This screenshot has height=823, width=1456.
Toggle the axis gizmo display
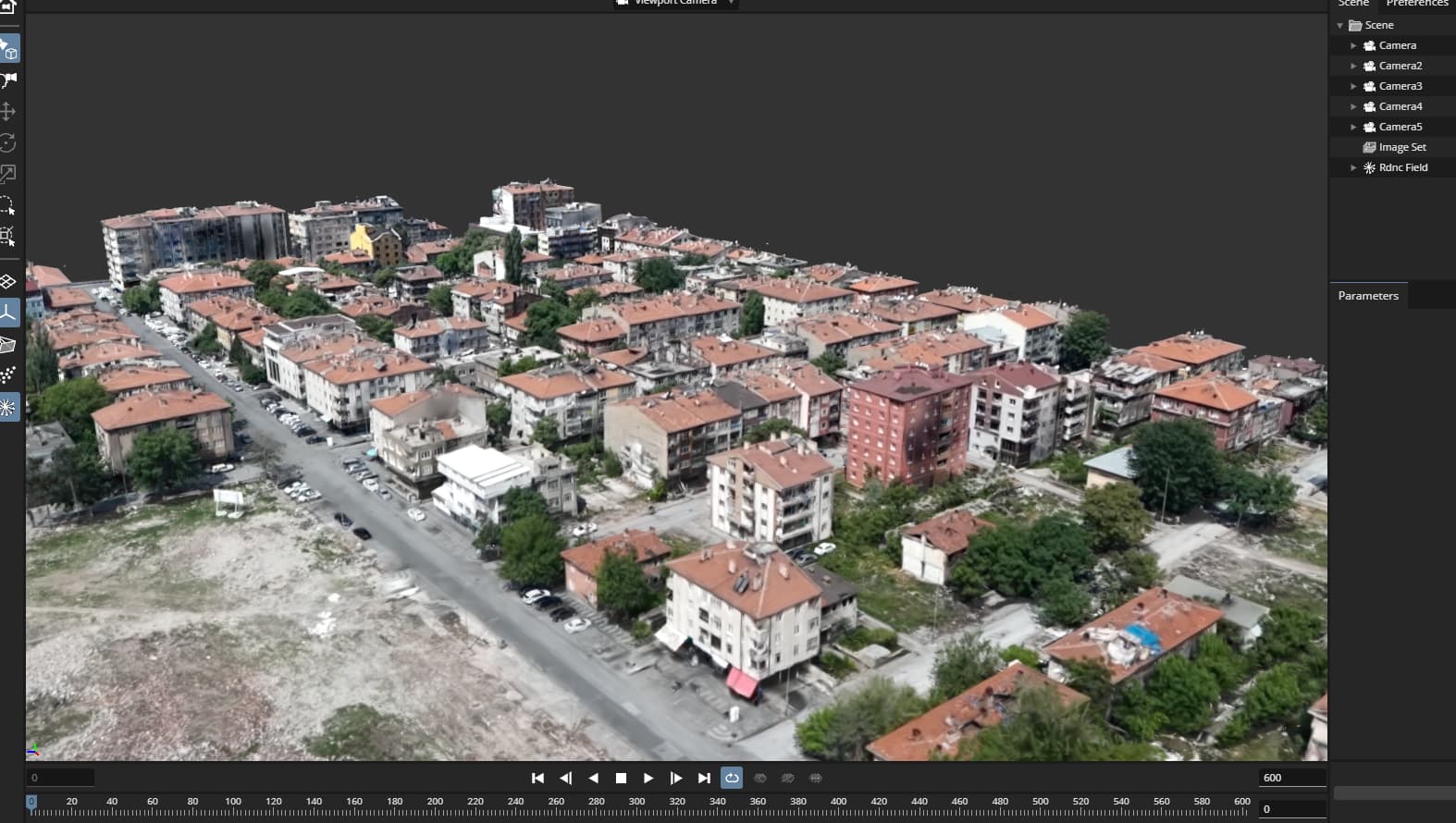(8, 313)
